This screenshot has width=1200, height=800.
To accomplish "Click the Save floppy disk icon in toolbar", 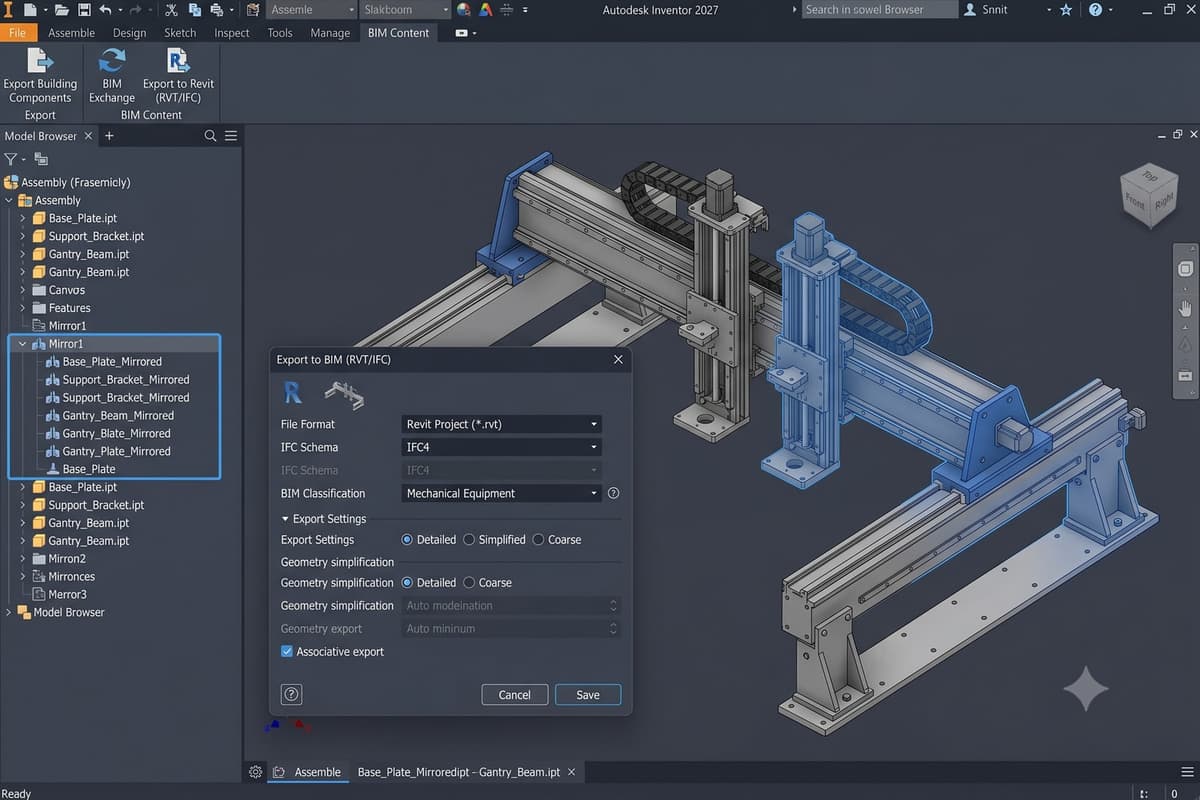I will pyautogui.click(x=84, y=10).
